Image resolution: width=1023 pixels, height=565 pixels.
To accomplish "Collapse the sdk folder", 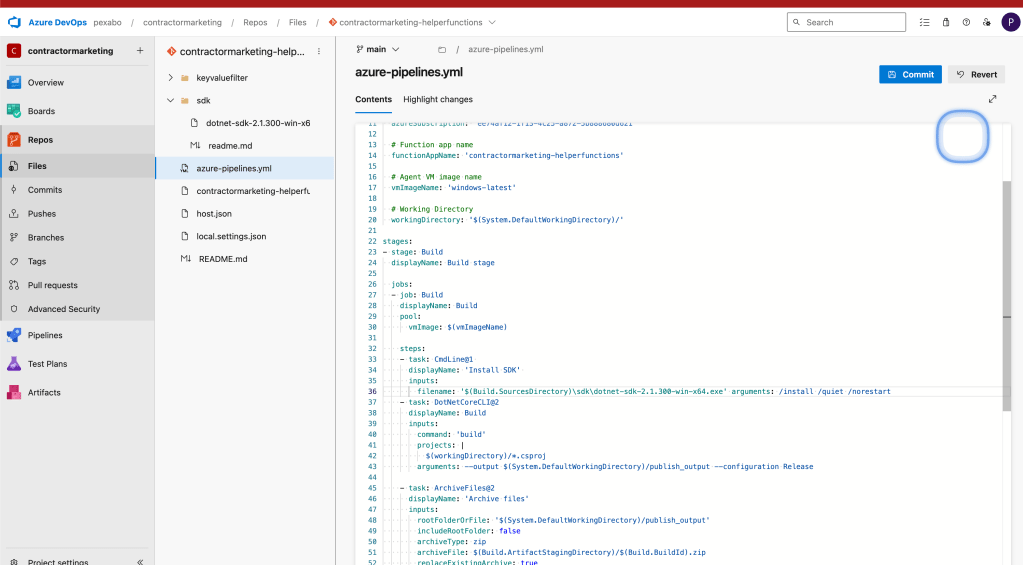I will pos(170,100).
